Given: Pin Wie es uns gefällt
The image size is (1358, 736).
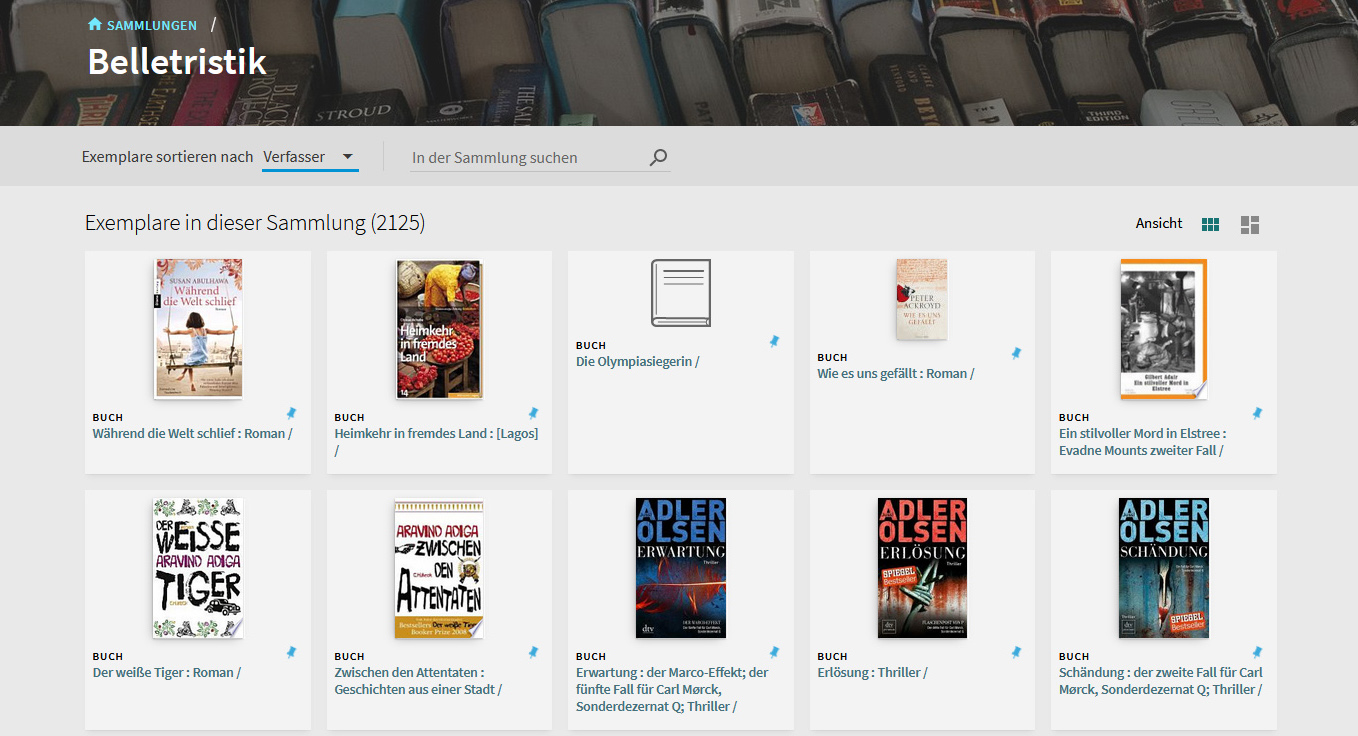Looking at the screenshot, I should click(x=1016, y=353).
